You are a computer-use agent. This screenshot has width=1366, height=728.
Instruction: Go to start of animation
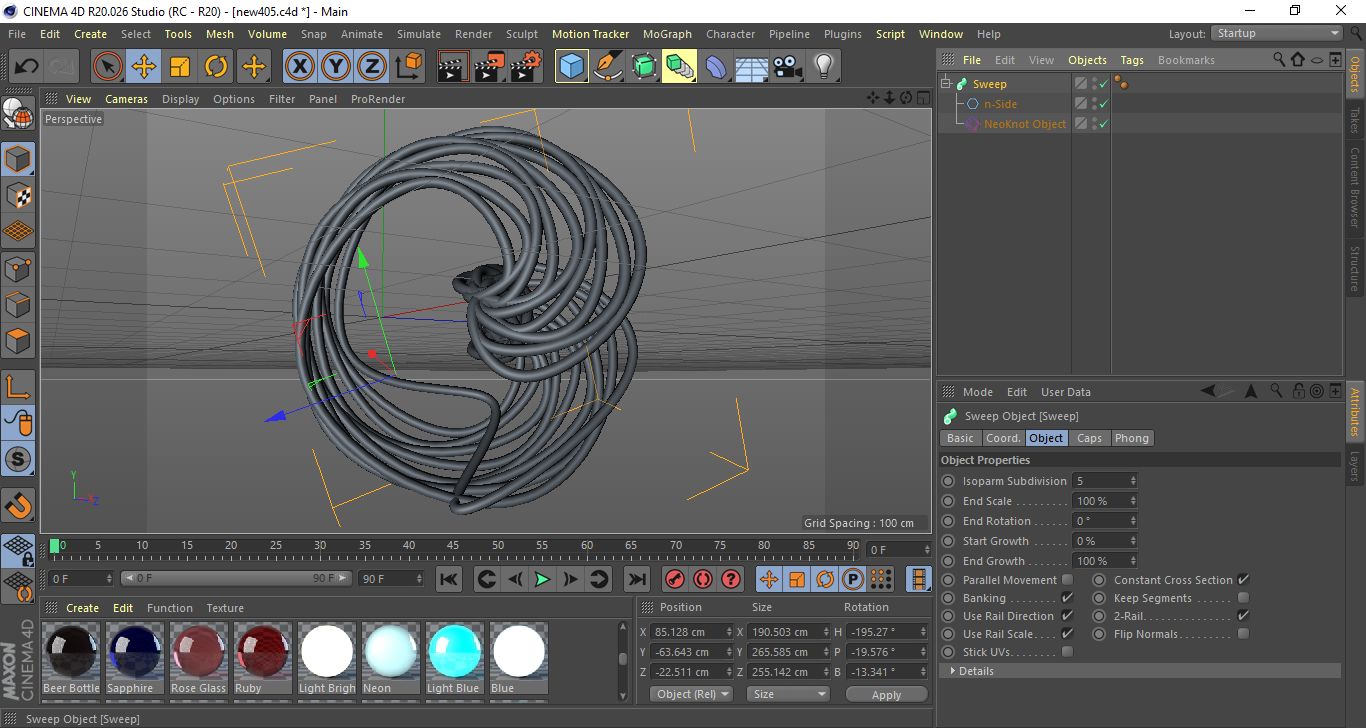[449, 579]
